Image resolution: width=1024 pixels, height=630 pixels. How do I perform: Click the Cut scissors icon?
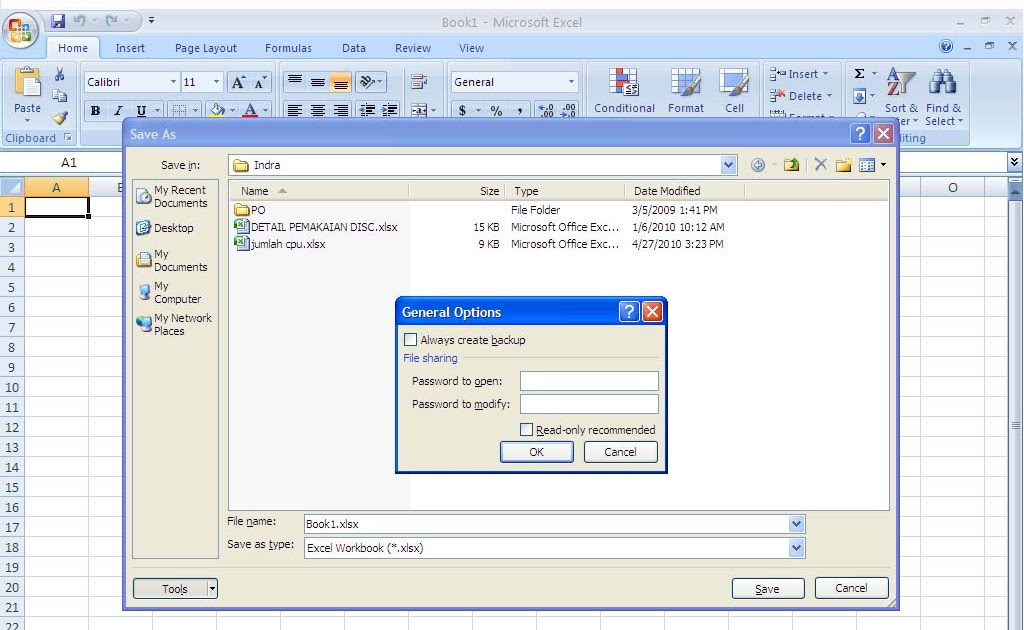59,74
